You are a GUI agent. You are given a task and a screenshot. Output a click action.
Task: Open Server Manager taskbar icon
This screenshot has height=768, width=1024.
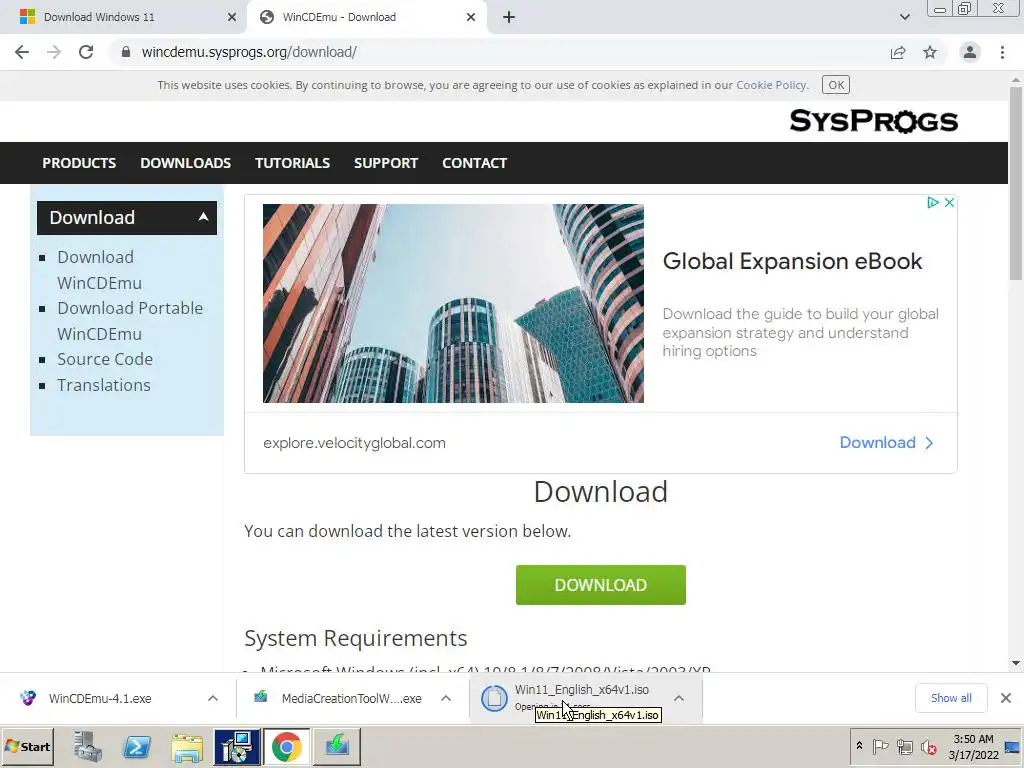coord(88,746)
